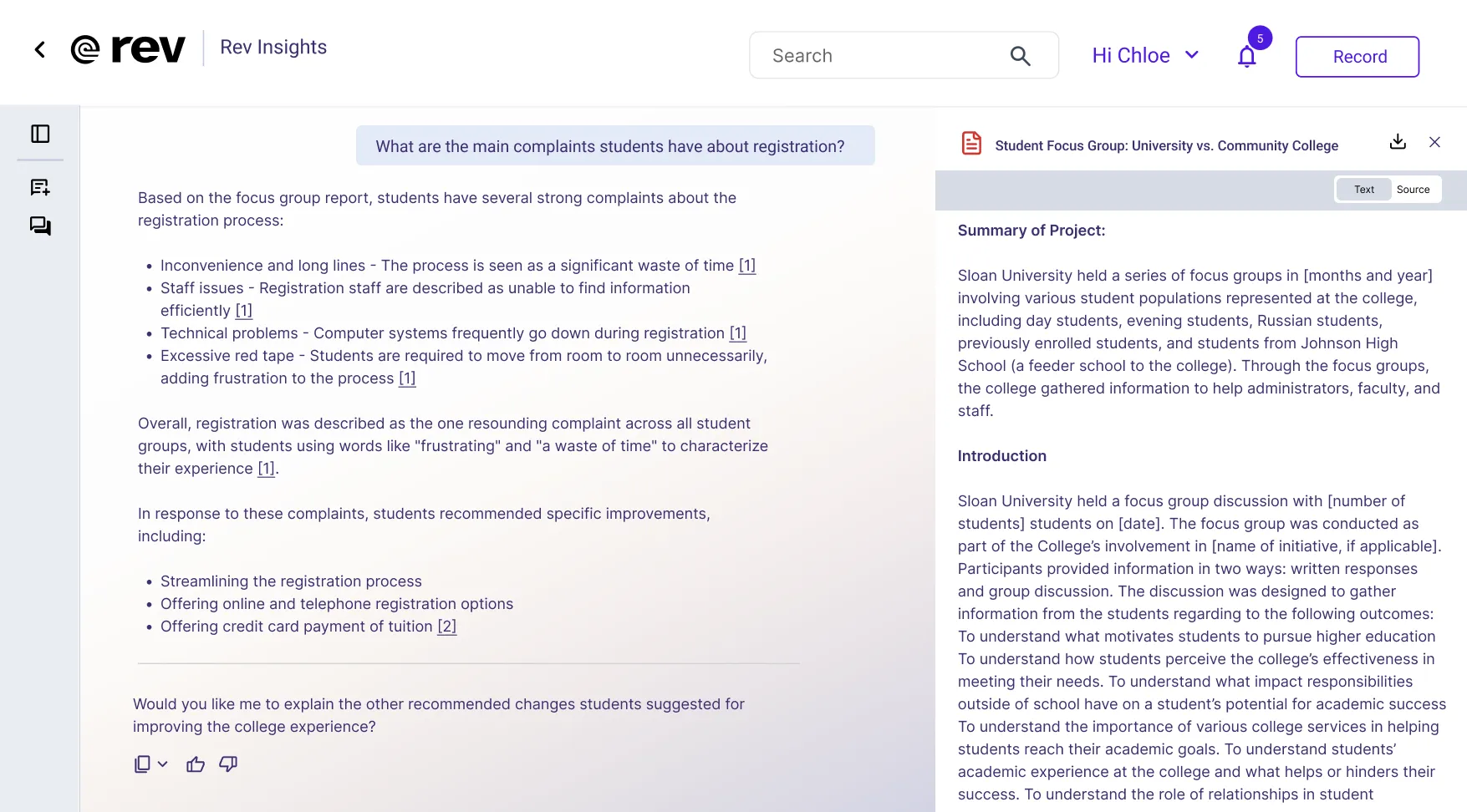Open citation [1] after 'efficiently'

(243, 311)
